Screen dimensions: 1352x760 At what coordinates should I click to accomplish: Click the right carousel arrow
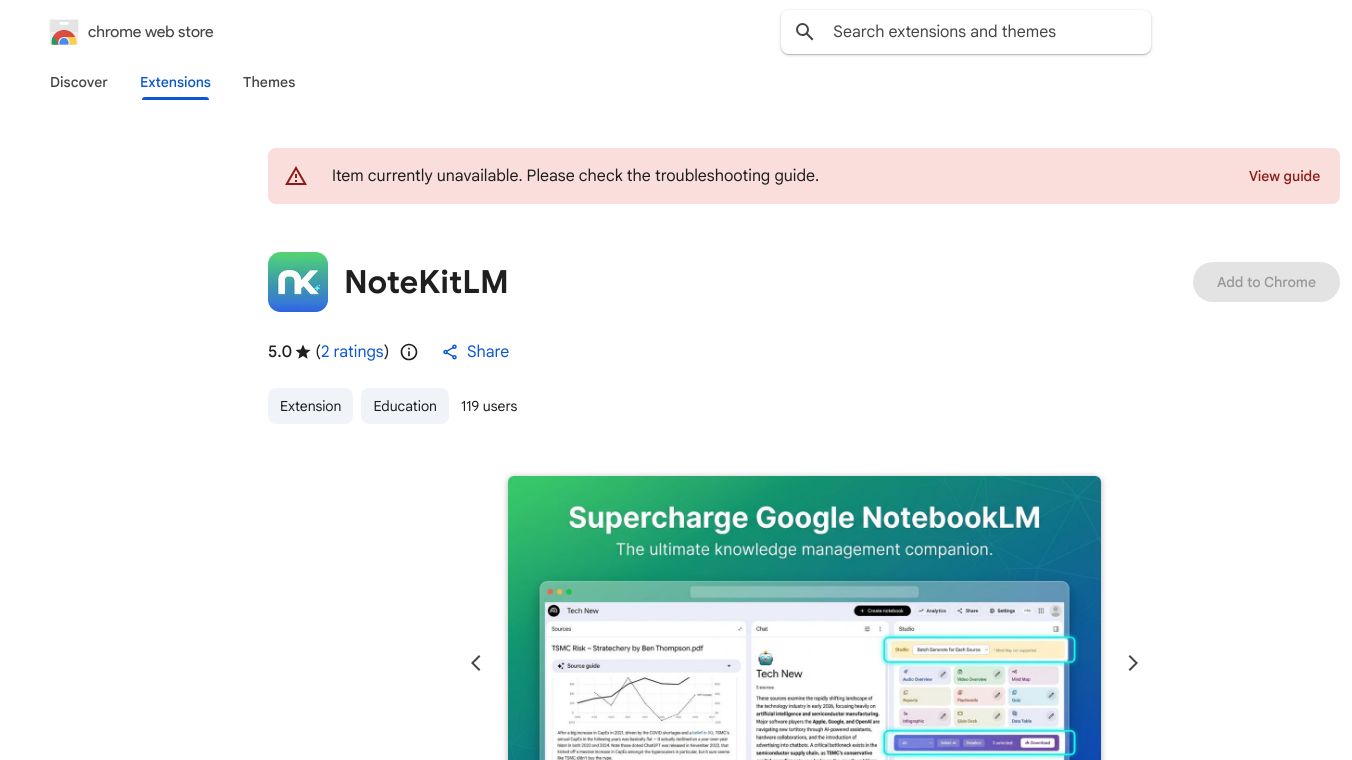pos(1133,662)
